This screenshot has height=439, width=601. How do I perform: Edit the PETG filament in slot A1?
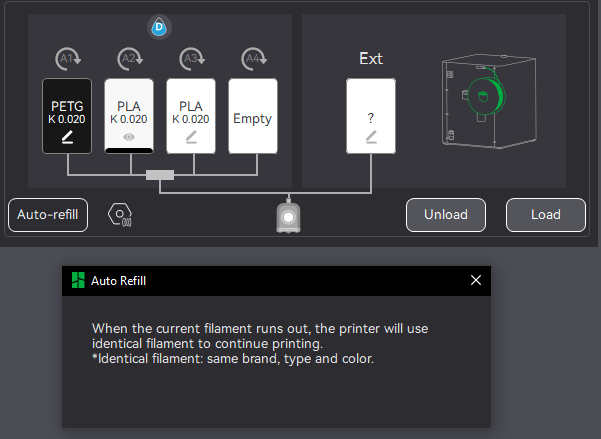67,136
